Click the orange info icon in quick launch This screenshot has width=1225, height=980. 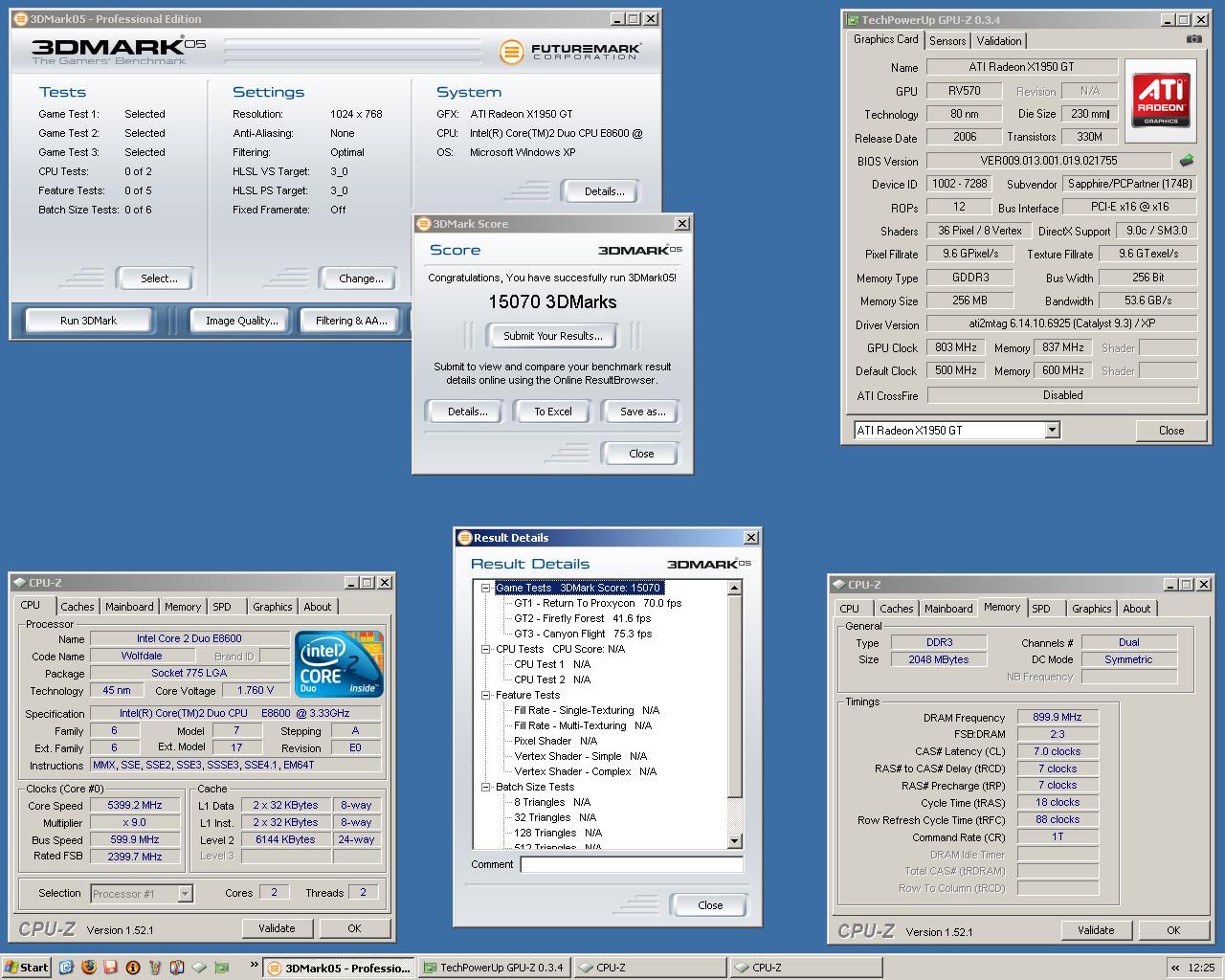point(133,968)
